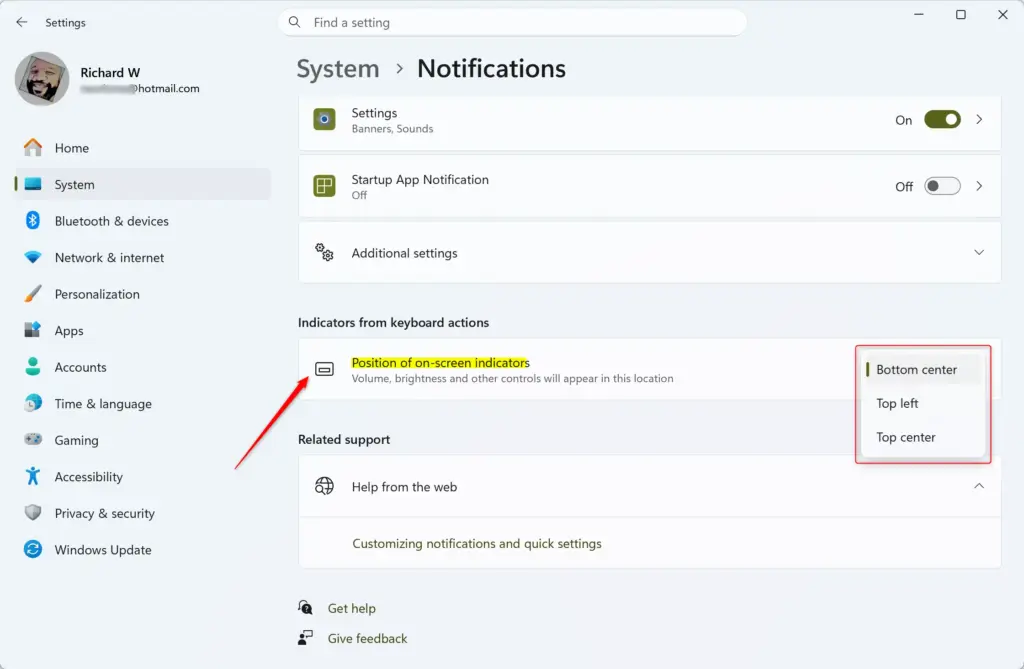Click Startup App Notification label

coord(420,179)
